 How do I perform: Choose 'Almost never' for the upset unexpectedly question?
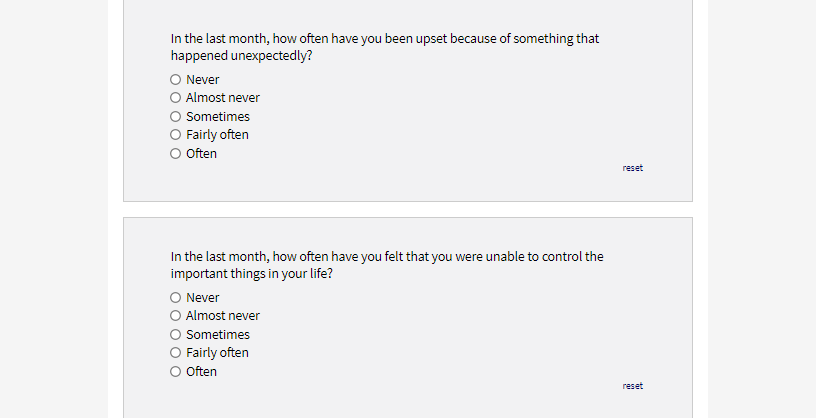(x=175, y=98)
